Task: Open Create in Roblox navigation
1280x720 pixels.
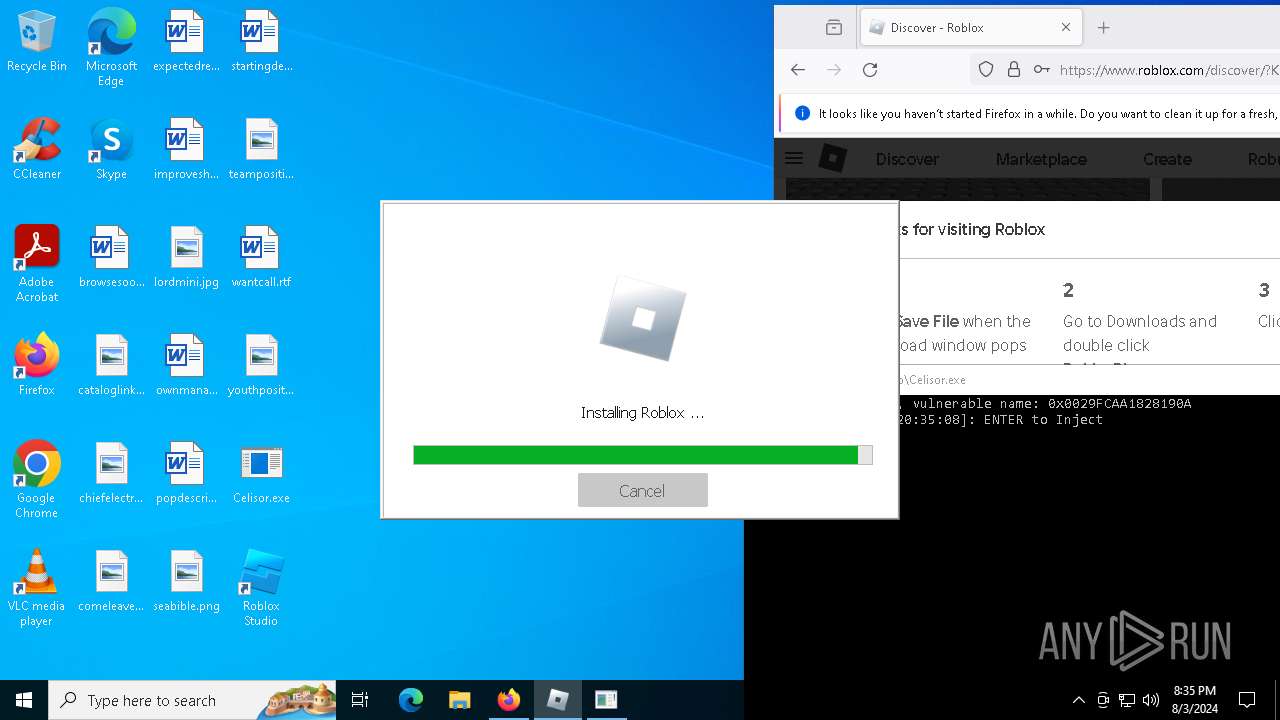Action: (x=1167, y=159)
